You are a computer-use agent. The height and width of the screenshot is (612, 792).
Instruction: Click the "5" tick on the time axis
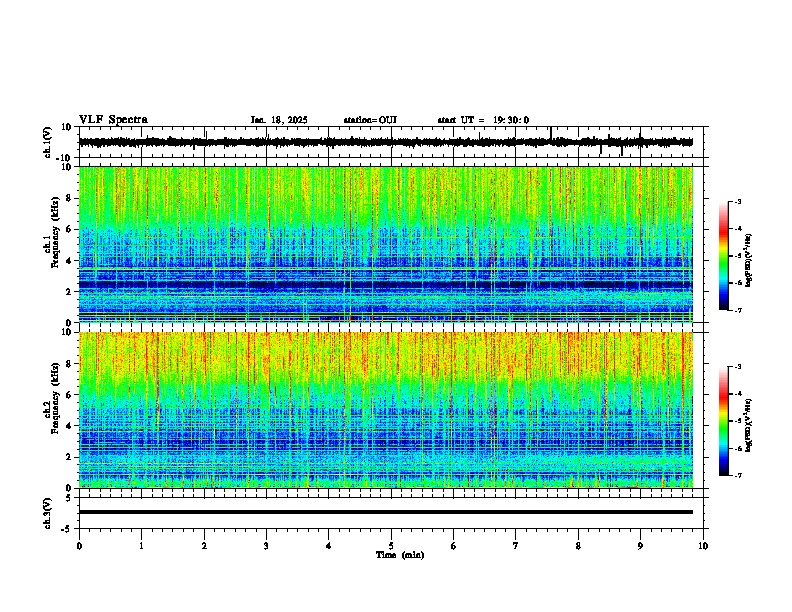coord(391,546)
